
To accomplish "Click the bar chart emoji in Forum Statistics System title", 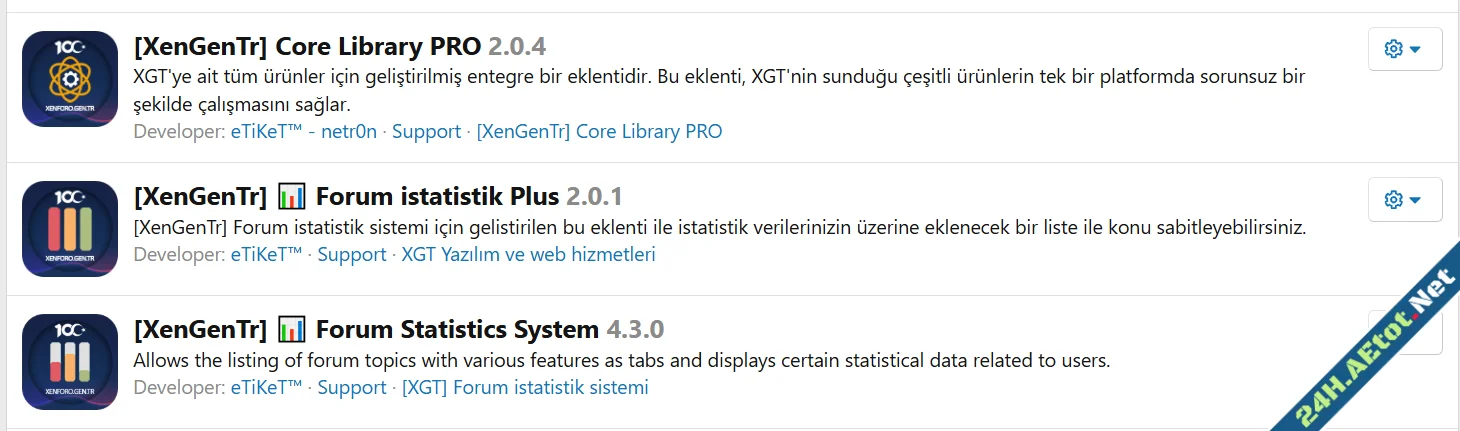I will point(291,329).
